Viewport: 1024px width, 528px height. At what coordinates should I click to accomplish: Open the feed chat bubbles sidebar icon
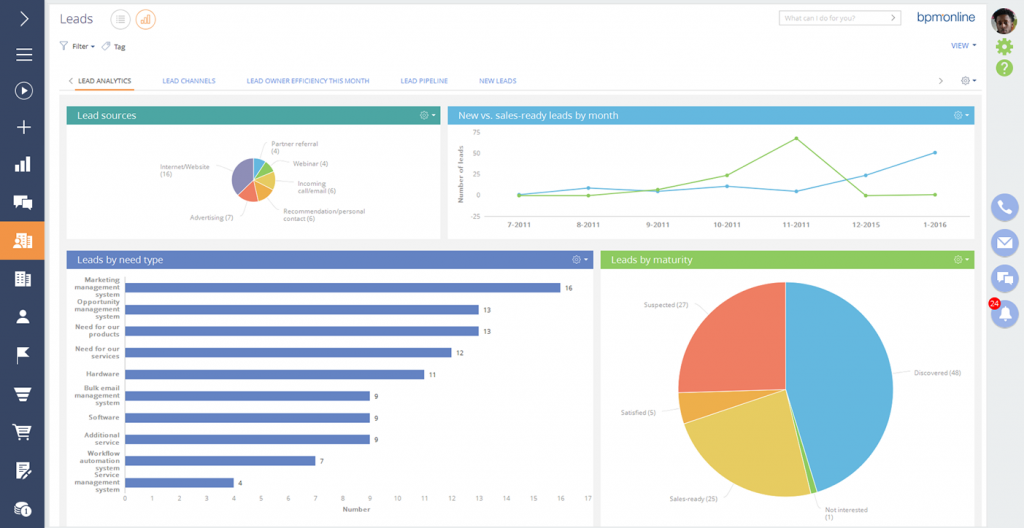[x=23, y=202]
